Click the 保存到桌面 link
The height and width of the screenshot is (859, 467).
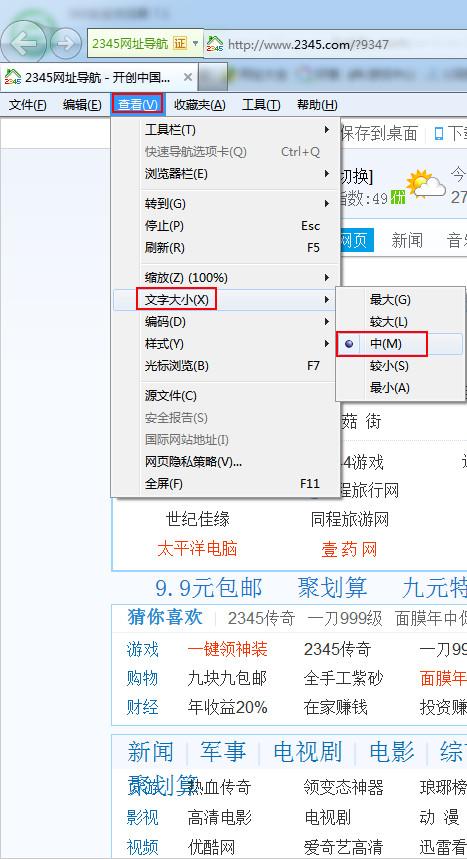379,133
